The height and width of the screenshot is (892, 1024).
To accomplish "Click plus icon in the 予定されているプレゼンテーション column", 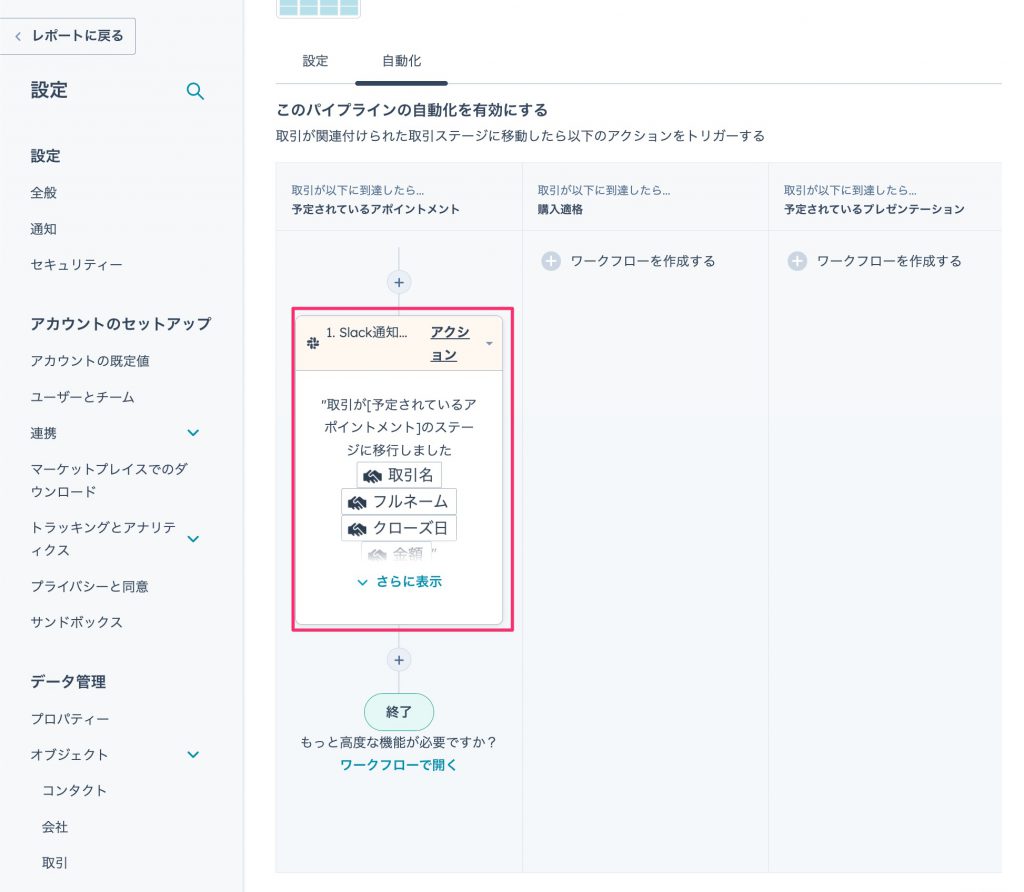I will (x=797, y=261).
